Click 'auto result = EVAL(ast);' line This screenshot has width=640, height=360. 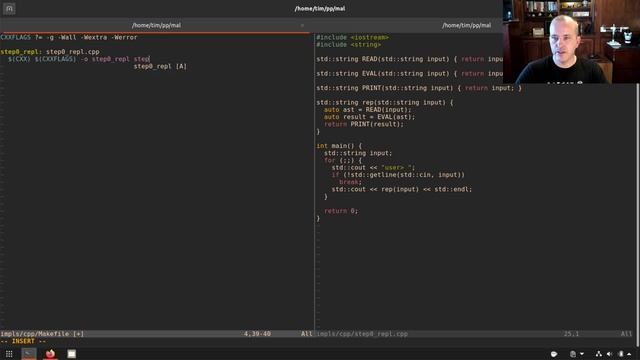[x=369, y=117]
